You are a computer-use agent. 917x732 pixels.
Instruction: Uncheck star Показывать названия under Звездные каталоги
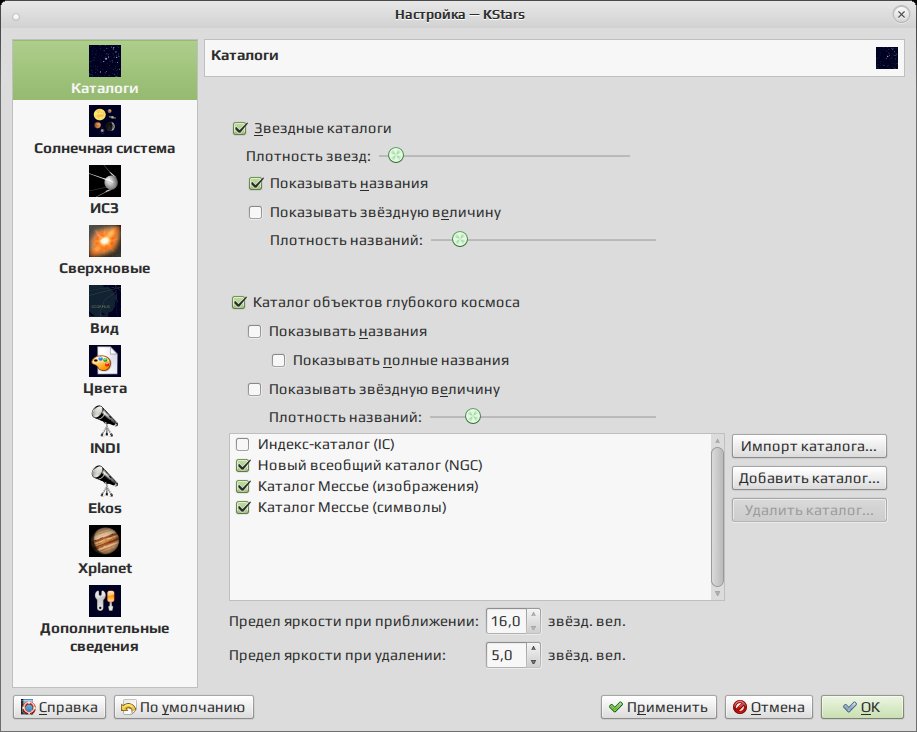click(256, 184)
